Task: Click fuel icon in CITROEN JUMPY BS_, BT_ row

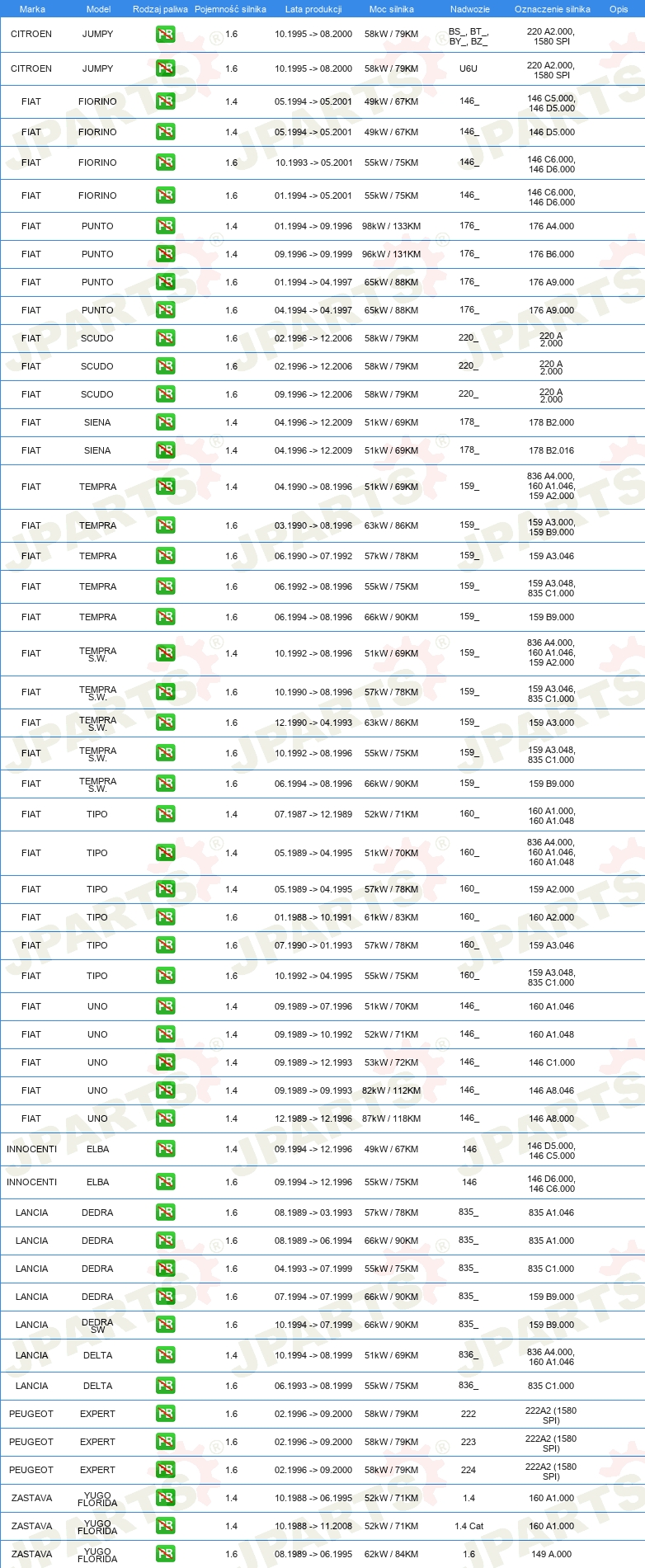Action: 165,35
